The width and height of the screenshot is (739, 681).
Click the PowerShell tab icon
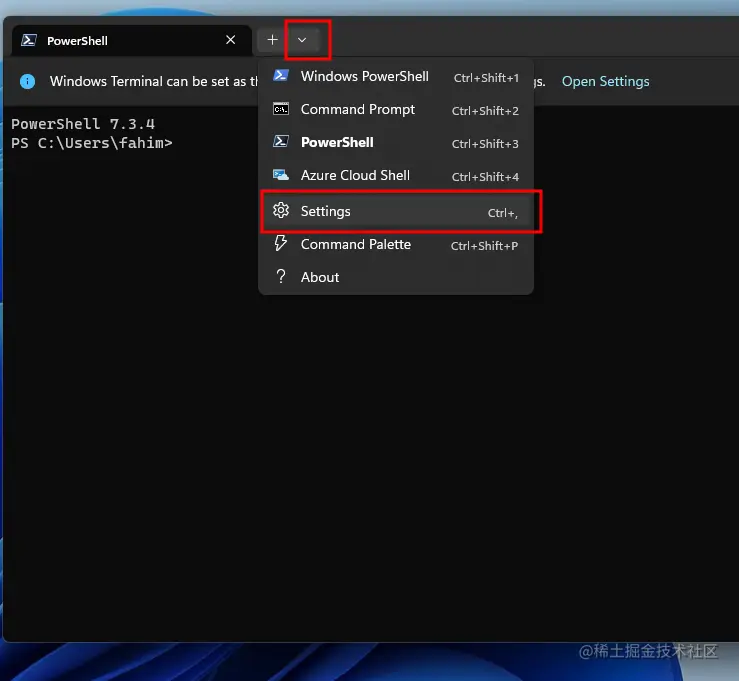[x=29, y=40]
